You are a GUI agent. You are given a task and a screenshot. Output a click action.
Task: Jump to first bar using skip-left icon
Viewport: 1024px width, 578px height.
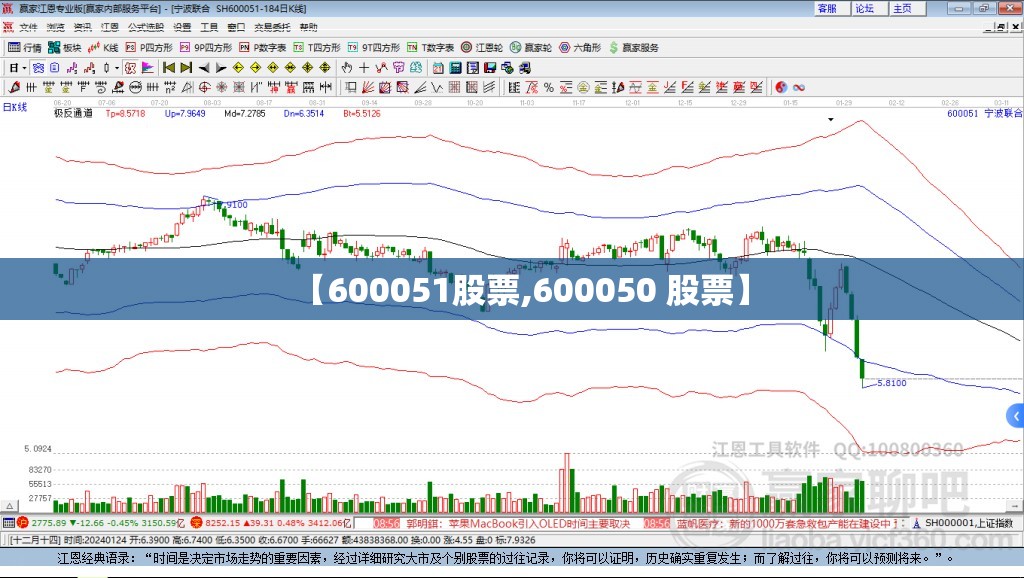coord(168,67)
